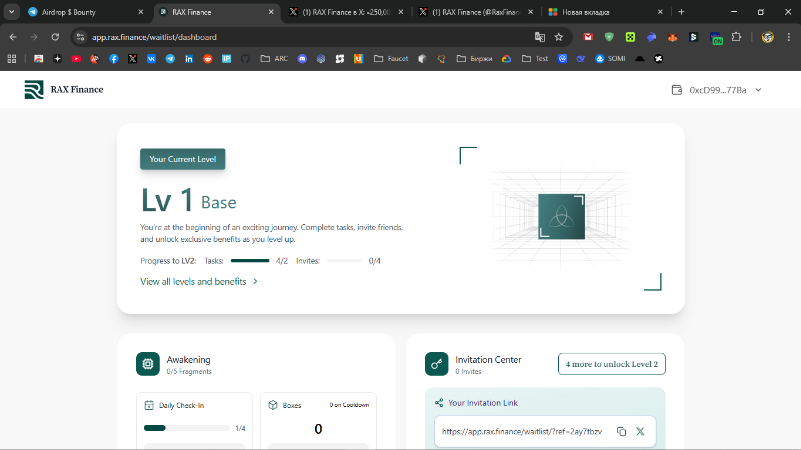Click 4 more to unlock Level 2

pyautogui.click(x=611, y=364)
